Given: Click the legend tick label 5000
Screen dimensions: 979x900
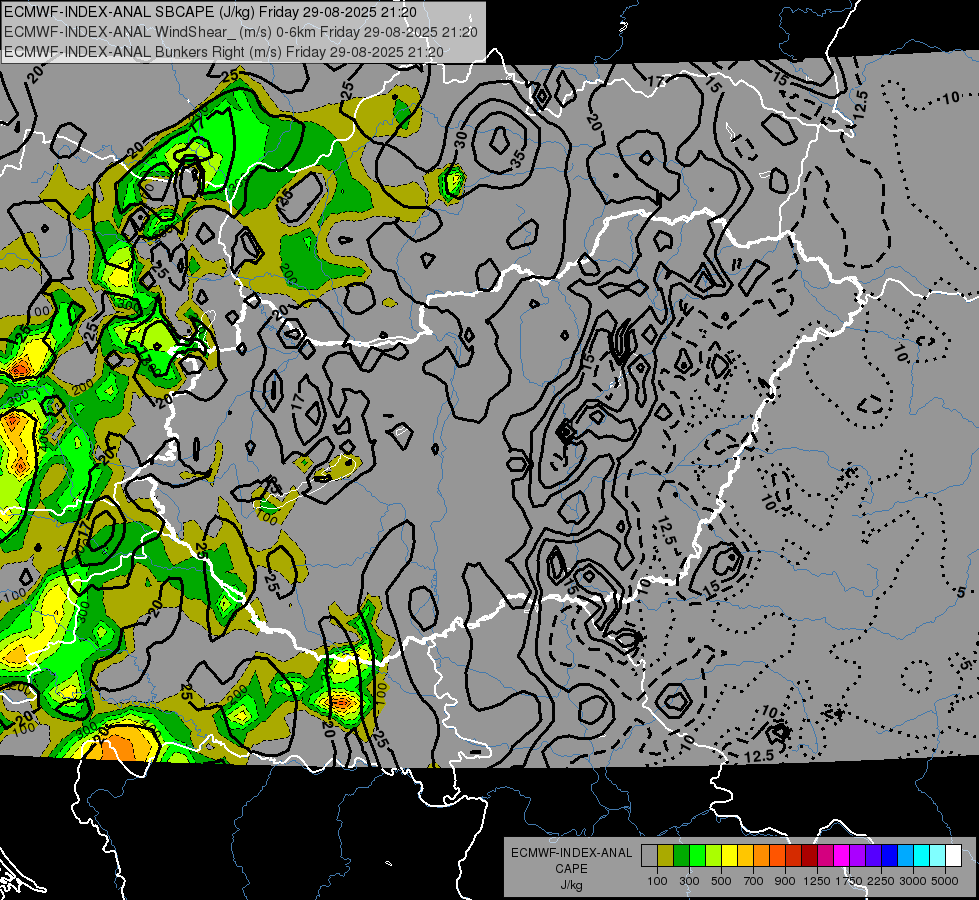Looking at the screenshot, I should tap(945, 881).
